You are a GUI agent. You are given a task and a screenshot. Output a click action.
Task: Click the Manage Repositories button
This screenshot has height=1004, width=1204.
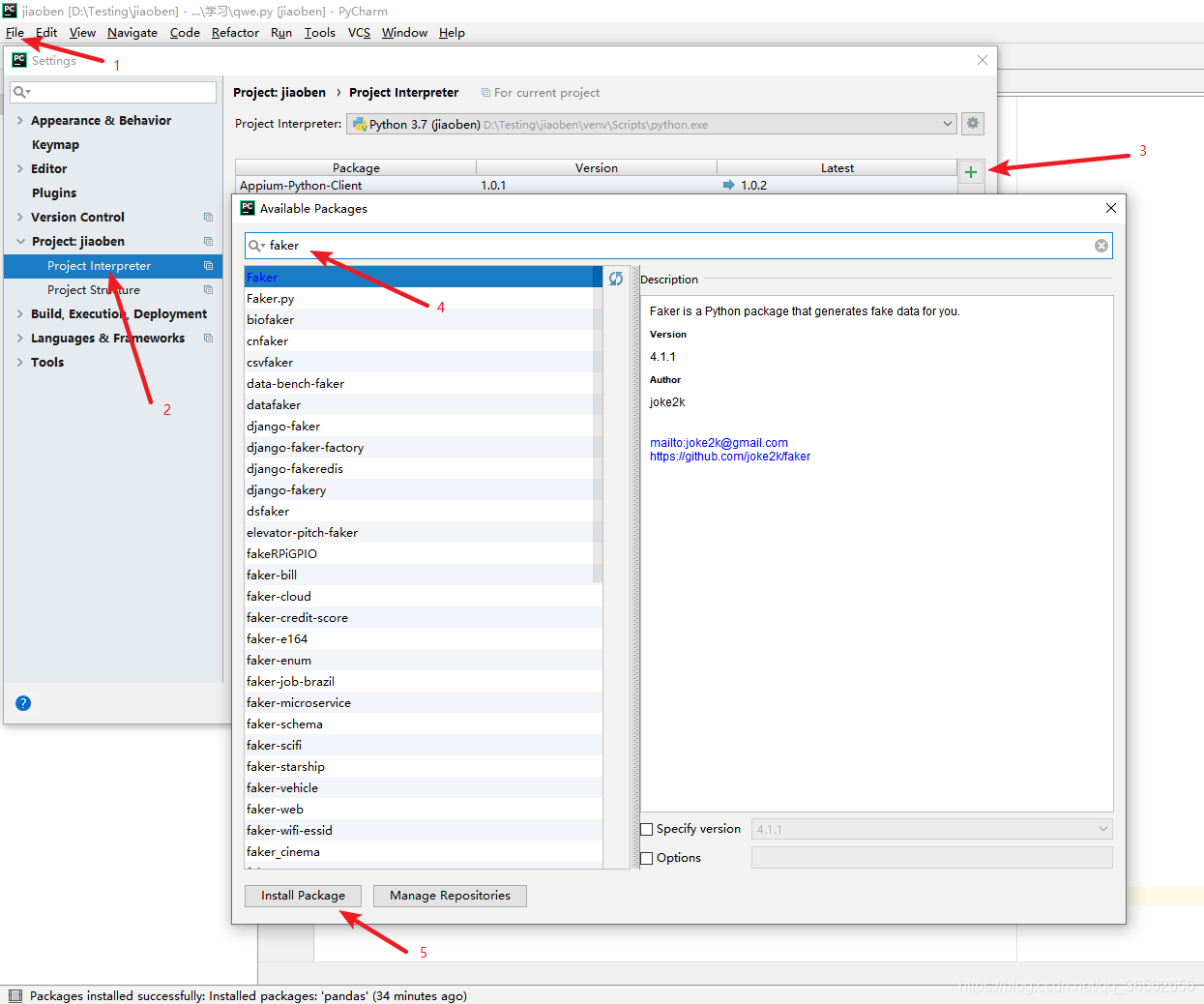tap(450, 896)
